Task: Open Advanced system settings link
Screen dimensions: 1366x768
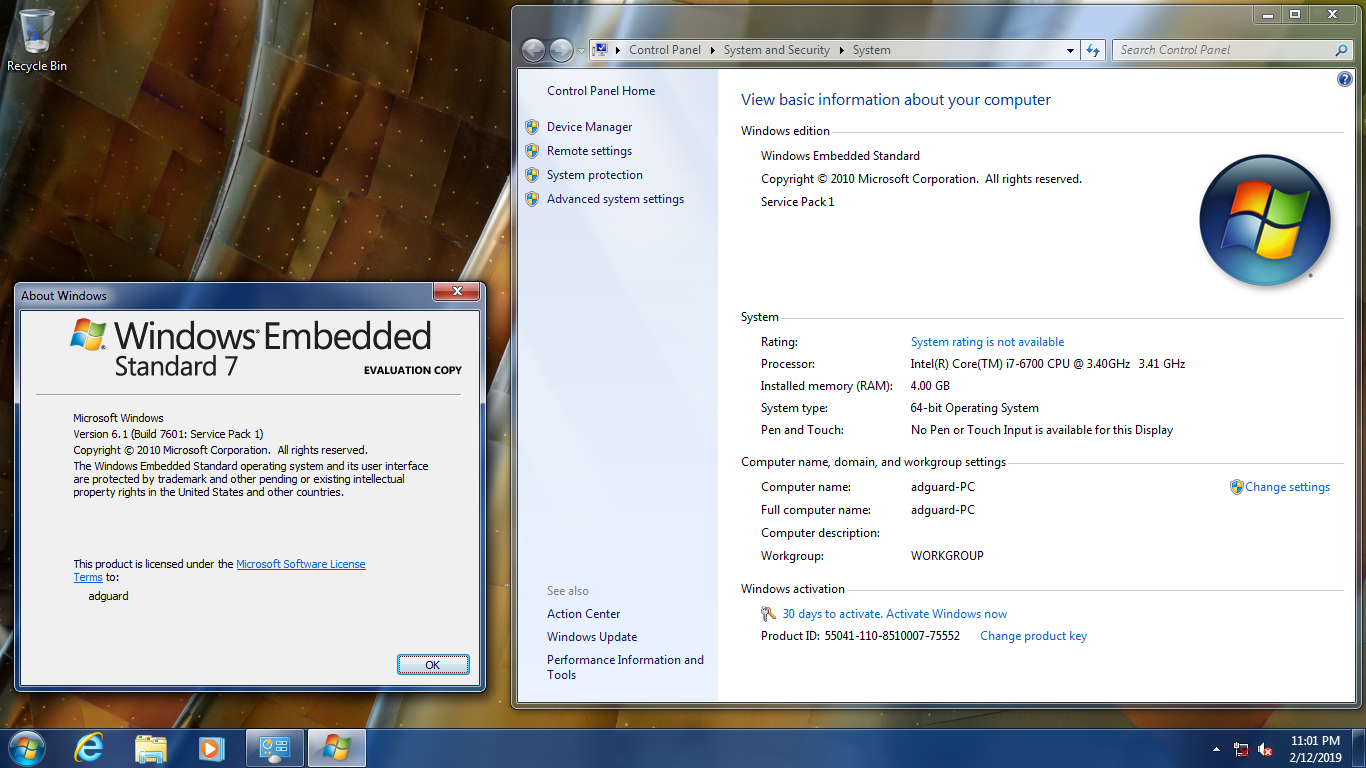Action: (615, 199)
